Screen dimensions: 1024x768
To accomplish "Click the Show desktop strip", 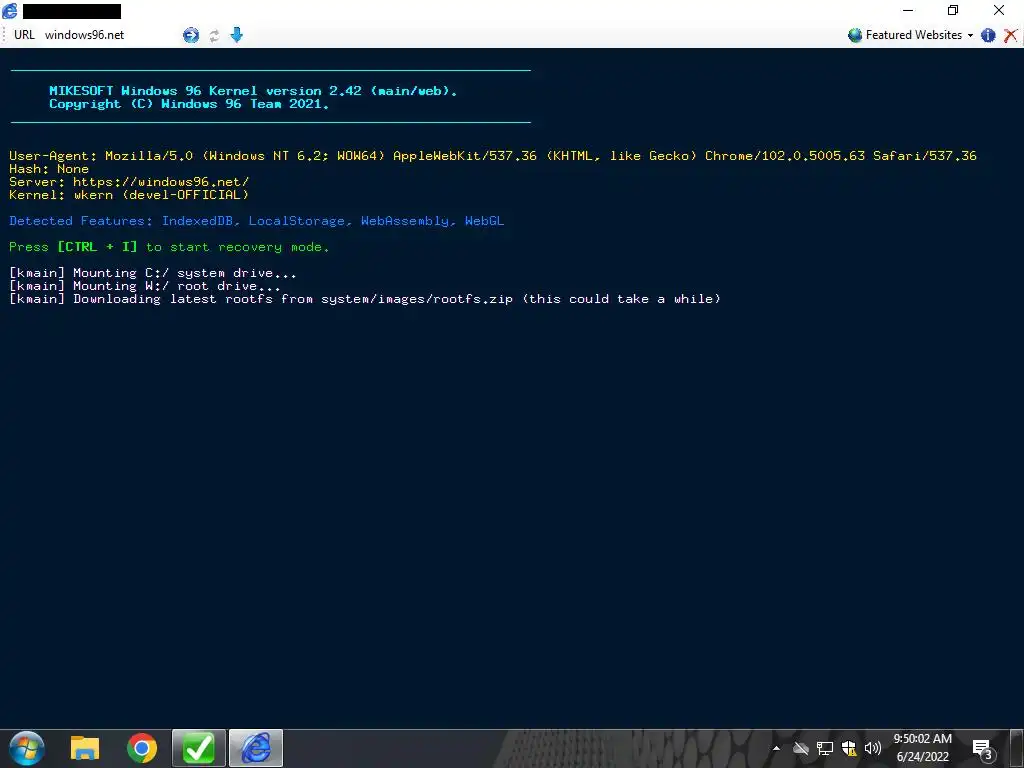I will click(x=1017, y=748).
